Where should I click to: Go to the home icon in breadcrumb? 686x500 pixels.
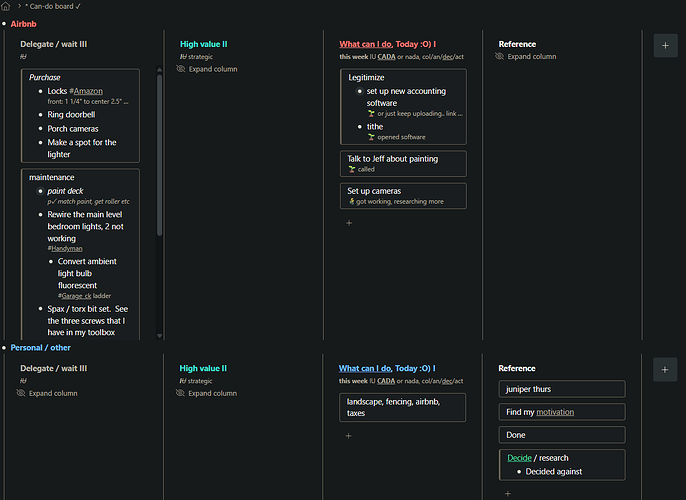[x=6, y=6]
